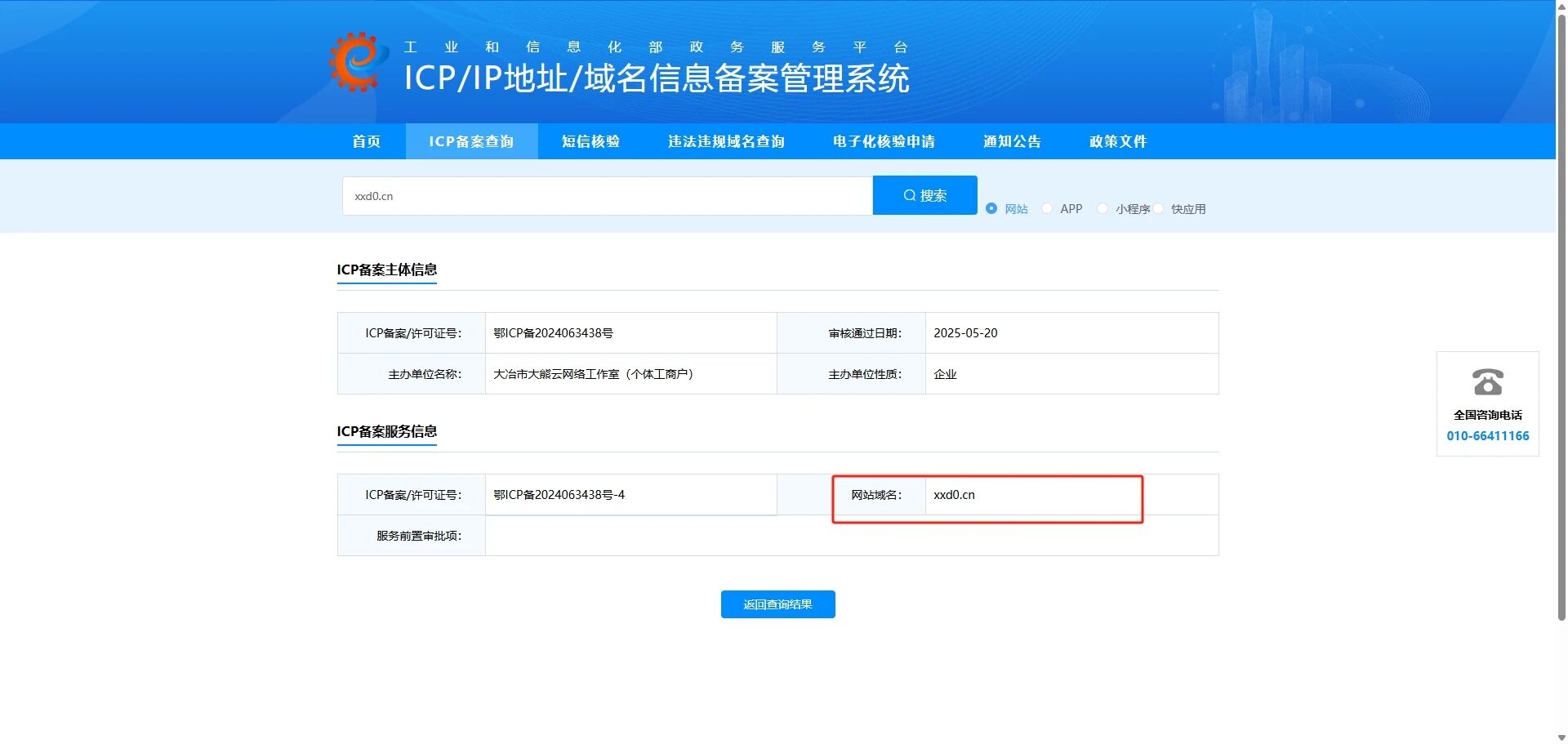Screen dimensions: 1568x744
Task: Click the website domain value xxd0.cn
Action: coord(954,495)
